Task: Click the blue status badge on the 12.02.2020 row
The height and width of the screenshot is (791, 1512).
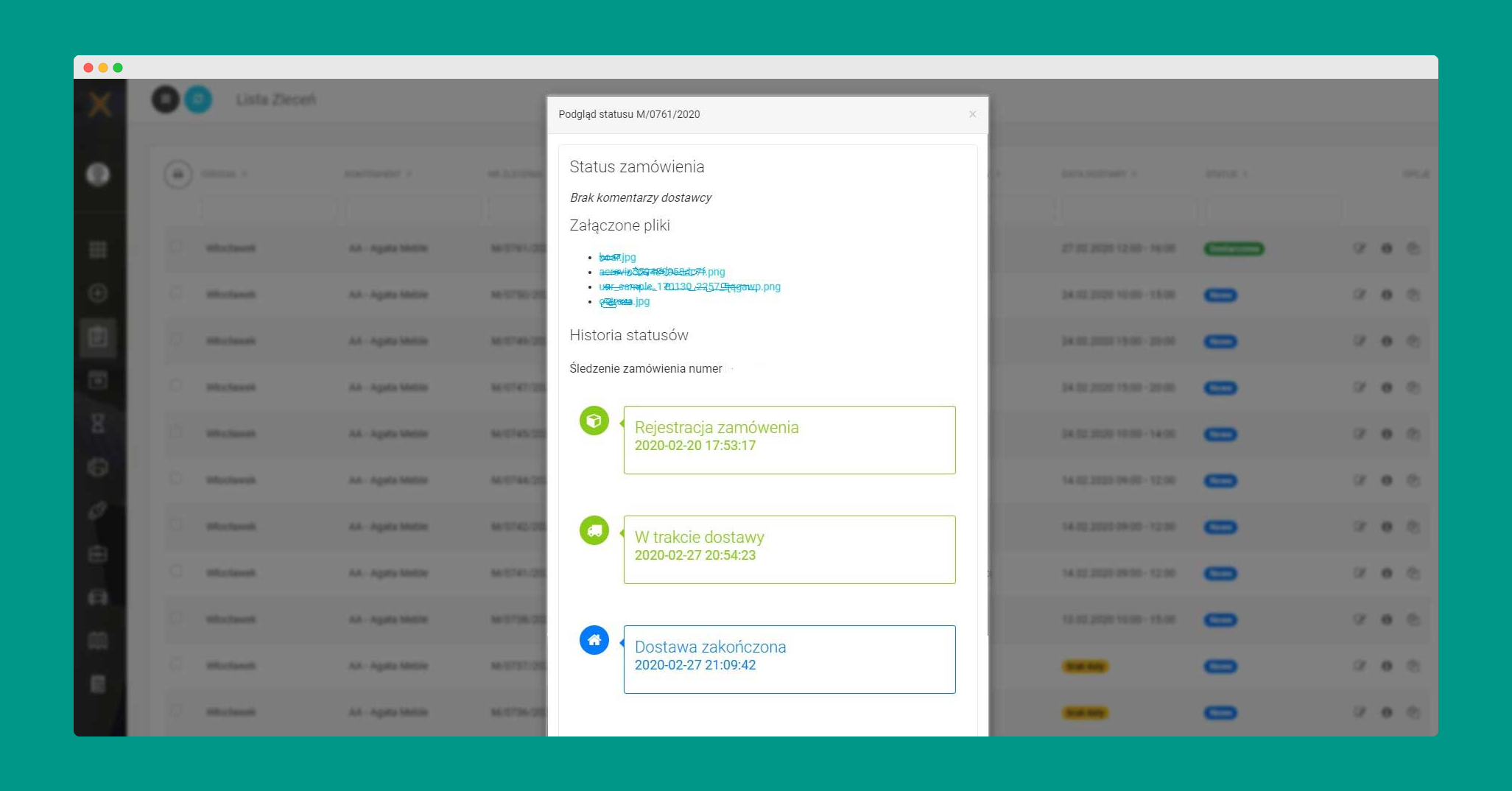Action: tap(1220, 620)
